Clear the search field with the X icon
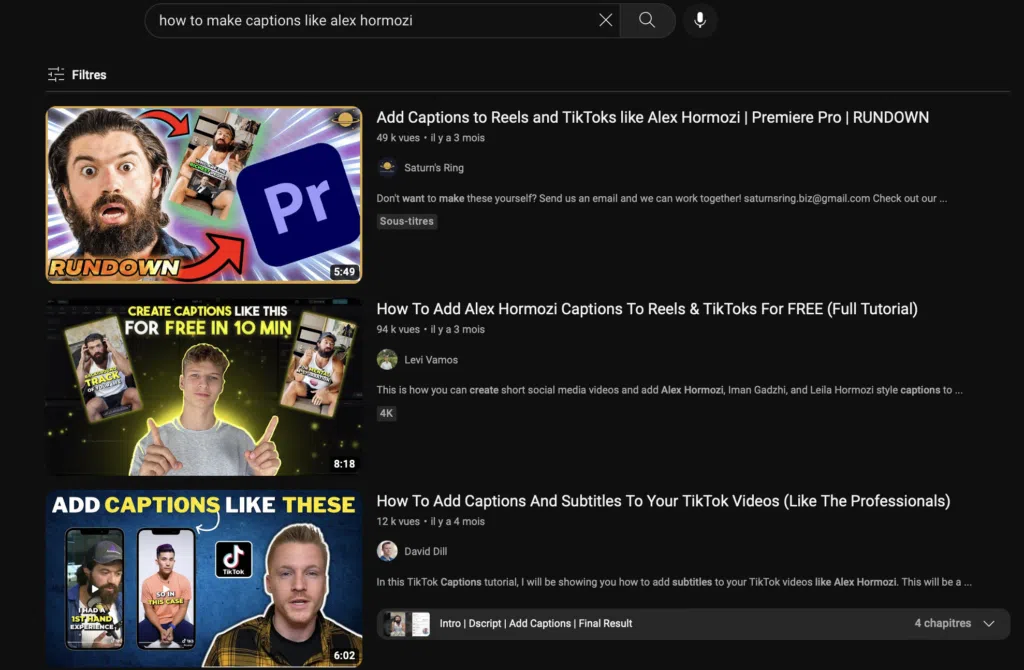The width and height of the screenshot is (1024, 670). pyautogui.click(x=605, y=20)
